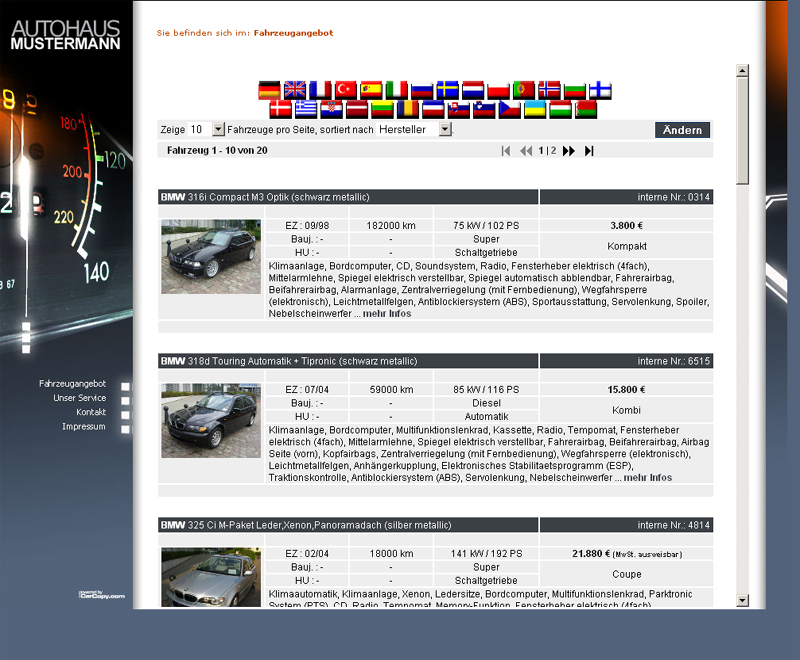Select the Czech flag language
800x660 pixels.
510,109
